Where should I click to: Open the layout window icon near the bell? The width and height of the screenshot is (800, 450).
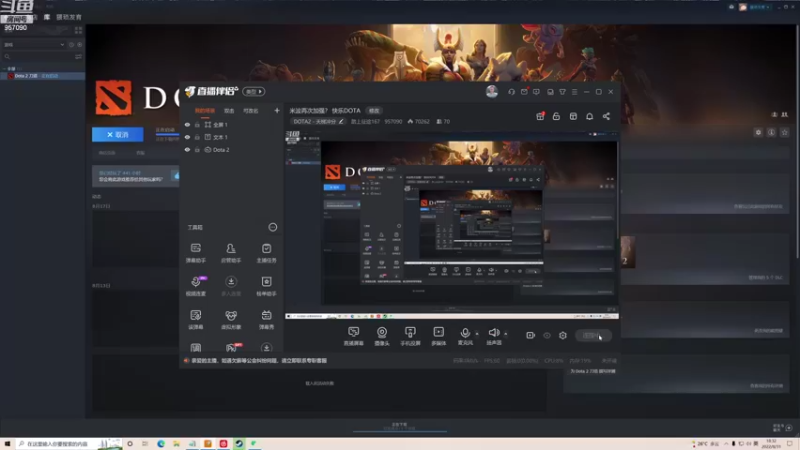[x=573, y=116]
